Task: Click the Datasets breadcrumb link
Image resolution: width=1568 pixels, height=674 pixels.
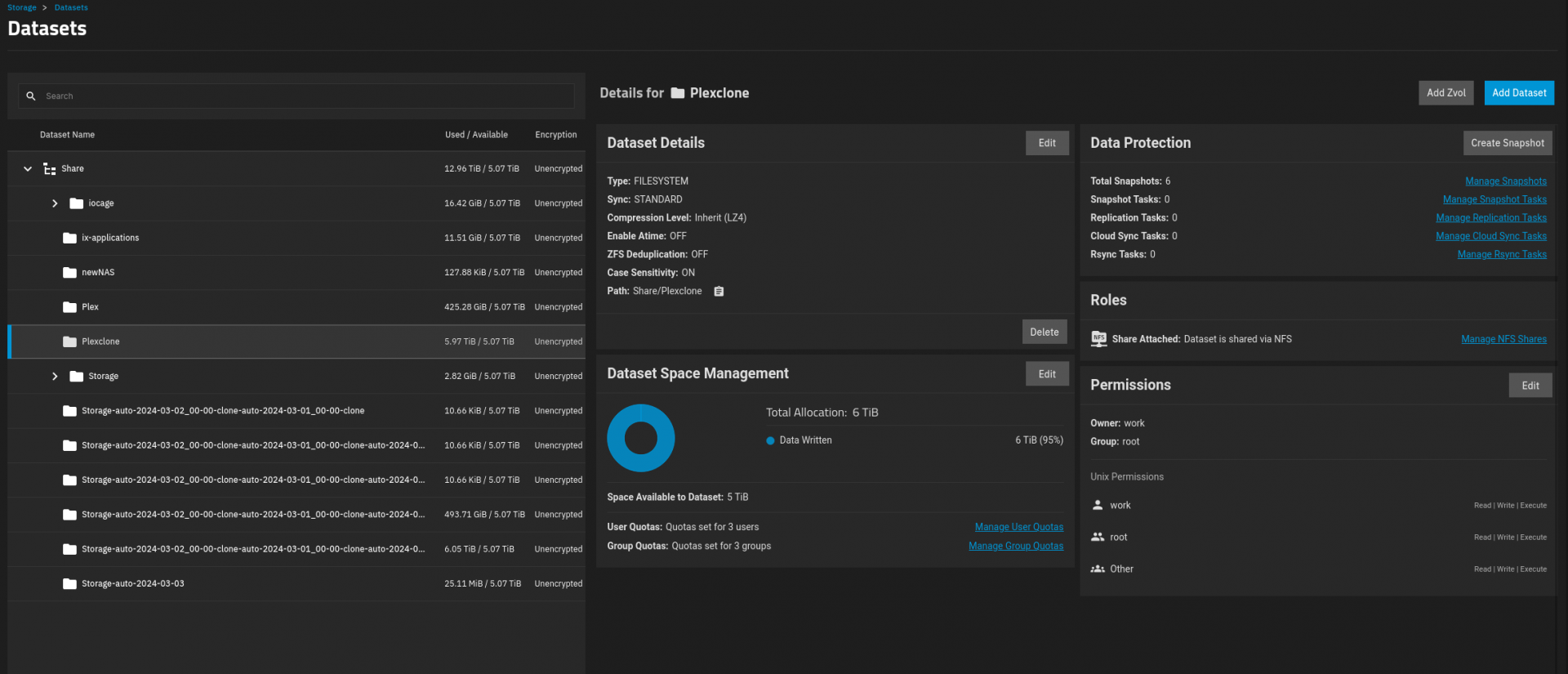Action: tap(71, 7)
